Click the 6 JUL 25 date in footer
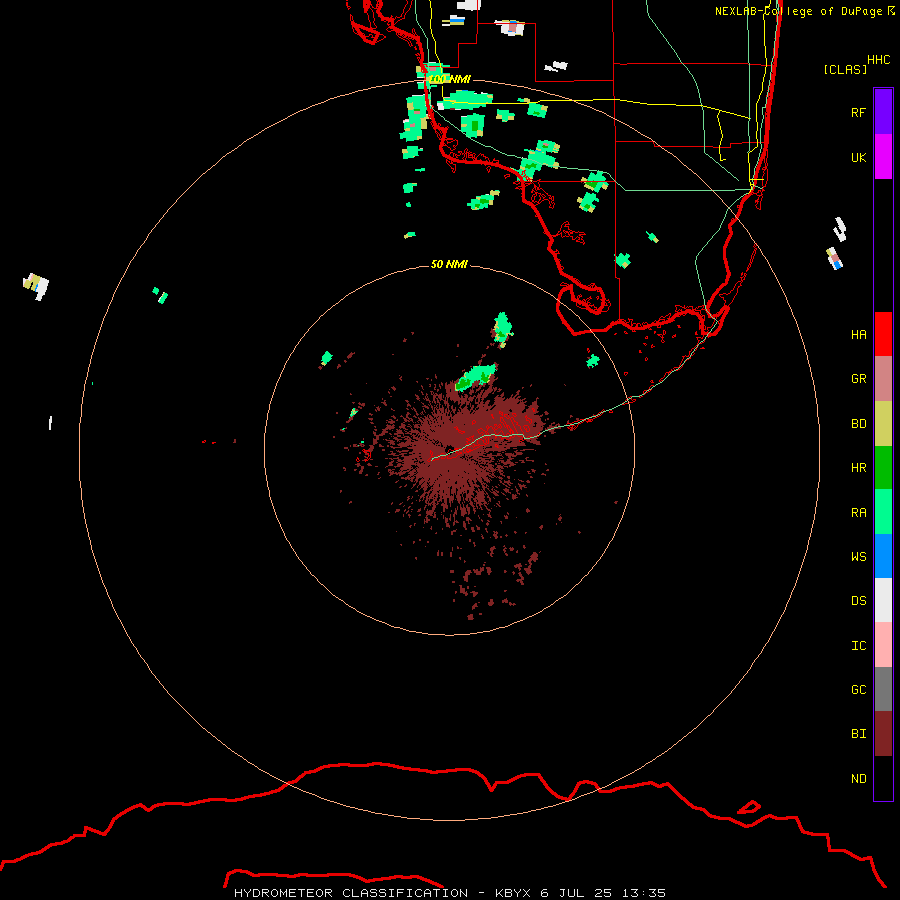The width and height of the screenshot is (900, 900). [576, 893]
